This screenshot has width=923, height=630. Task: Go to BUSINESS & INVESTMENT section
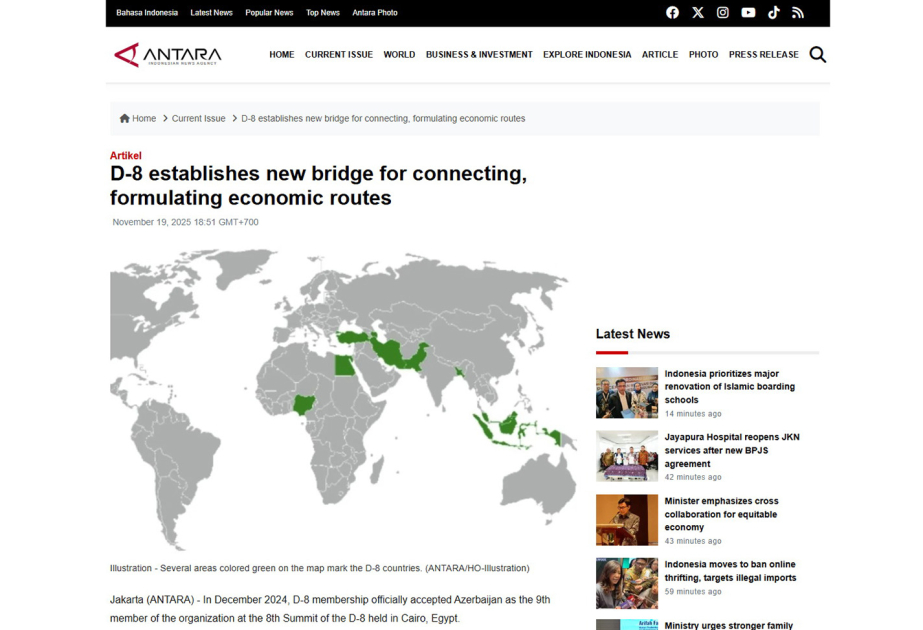[x=479, y=54]
